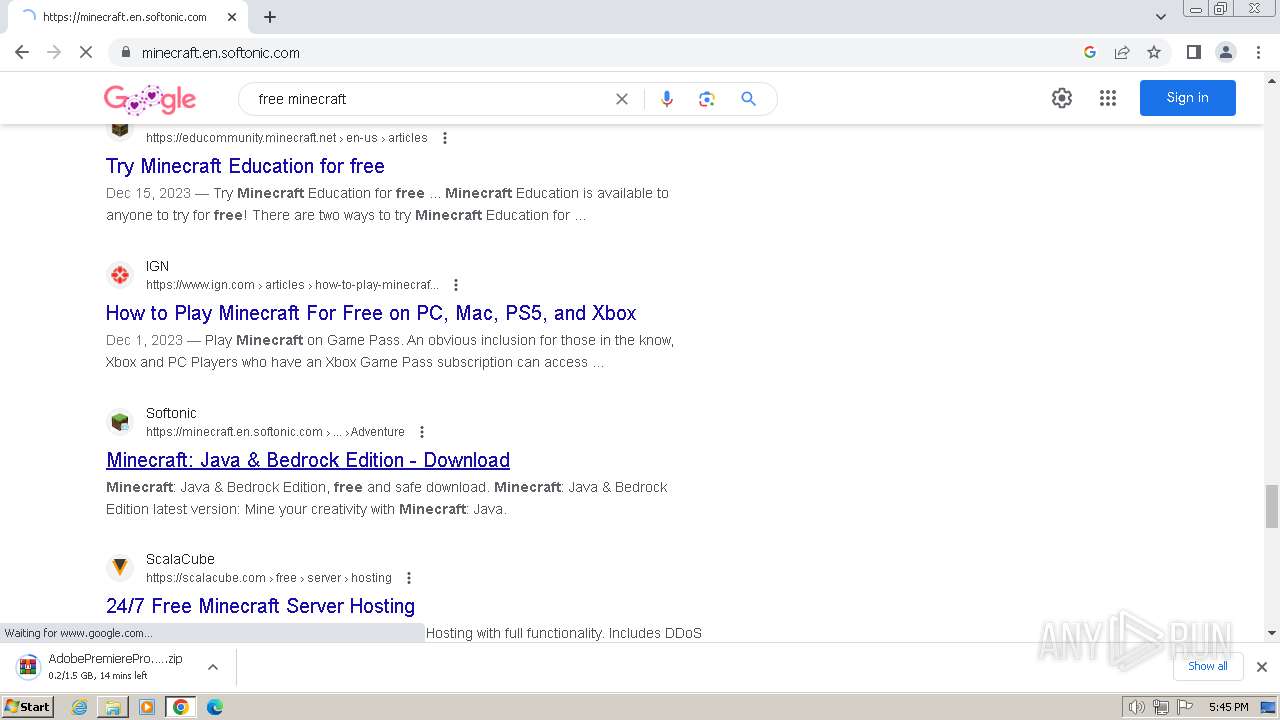The image size is (1280, 720).
Task: Click the Softonic site favicon
Action: 120,422
